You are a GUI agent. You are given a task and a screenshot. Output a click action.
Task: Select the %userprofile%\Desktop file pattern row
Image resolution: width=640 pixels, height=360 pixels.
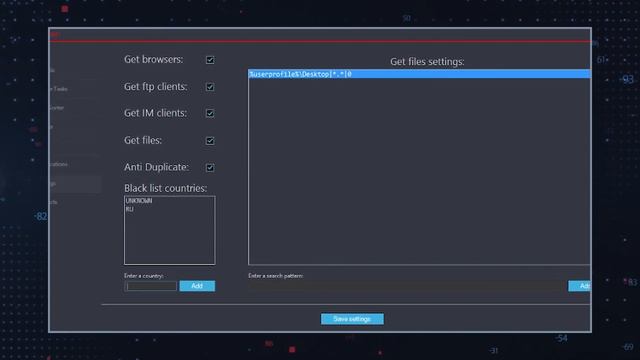(419, 74)
